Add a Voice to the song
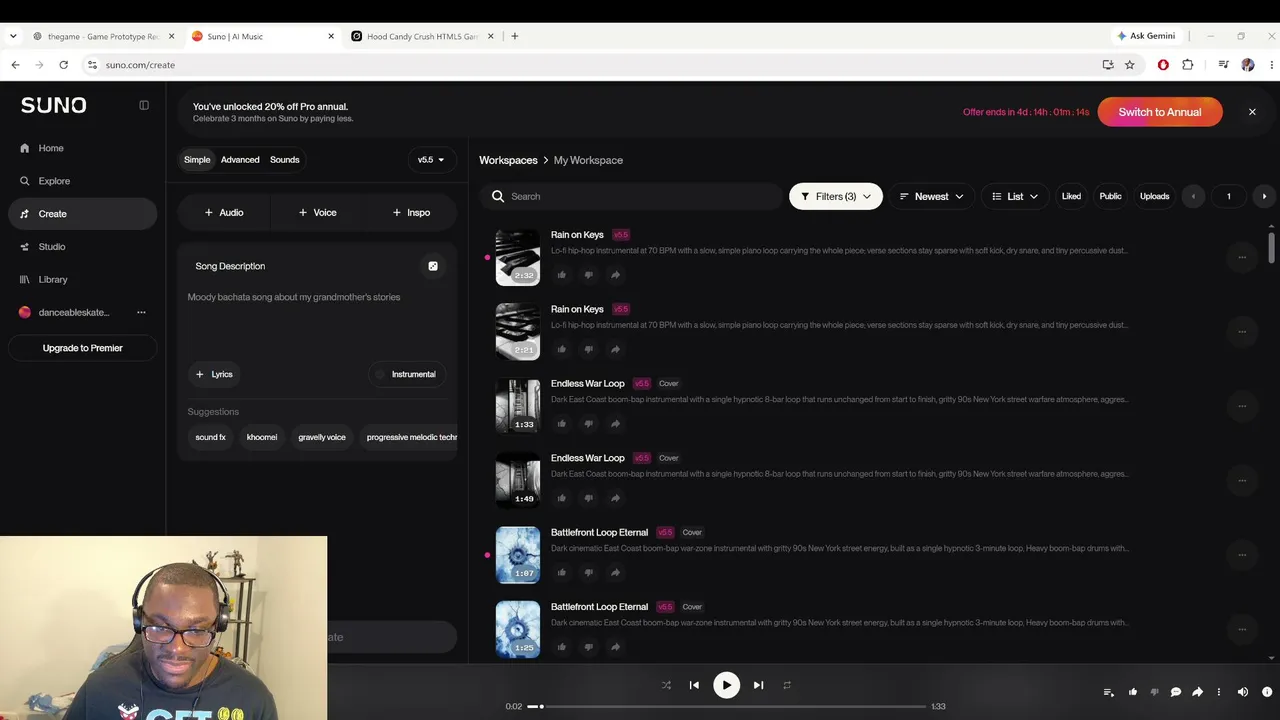Screen dimensions: 1280x720 (x=318, y=213)
